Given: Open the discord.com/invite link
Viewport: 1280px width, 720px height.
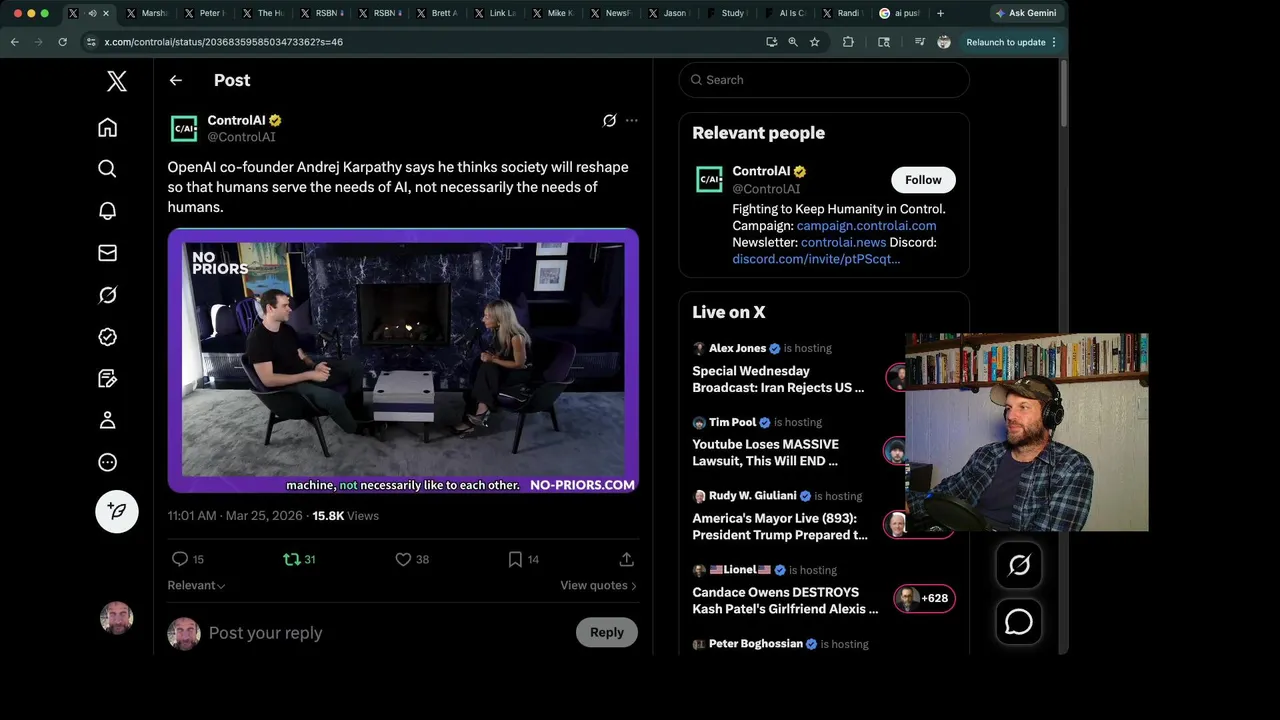Looking at the screenshot, I should 816,259.
